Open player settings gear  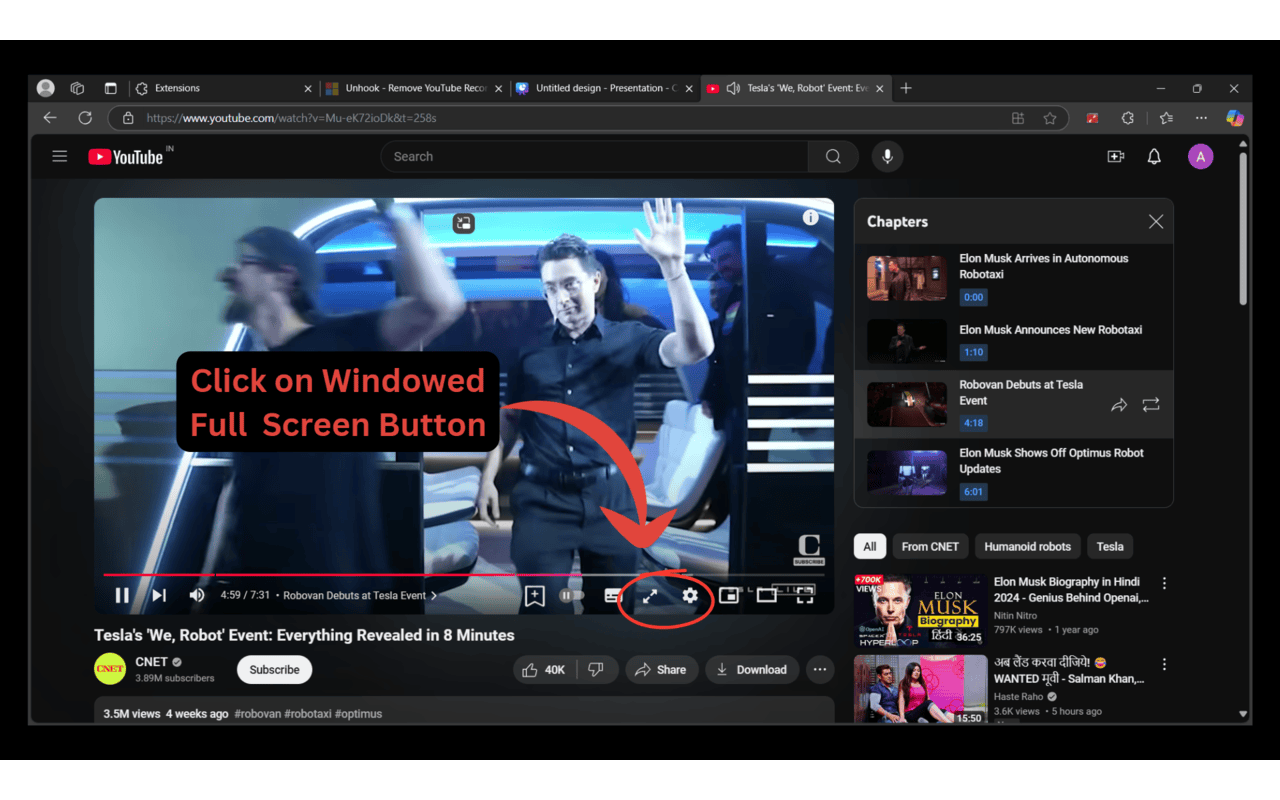[690, 595]
